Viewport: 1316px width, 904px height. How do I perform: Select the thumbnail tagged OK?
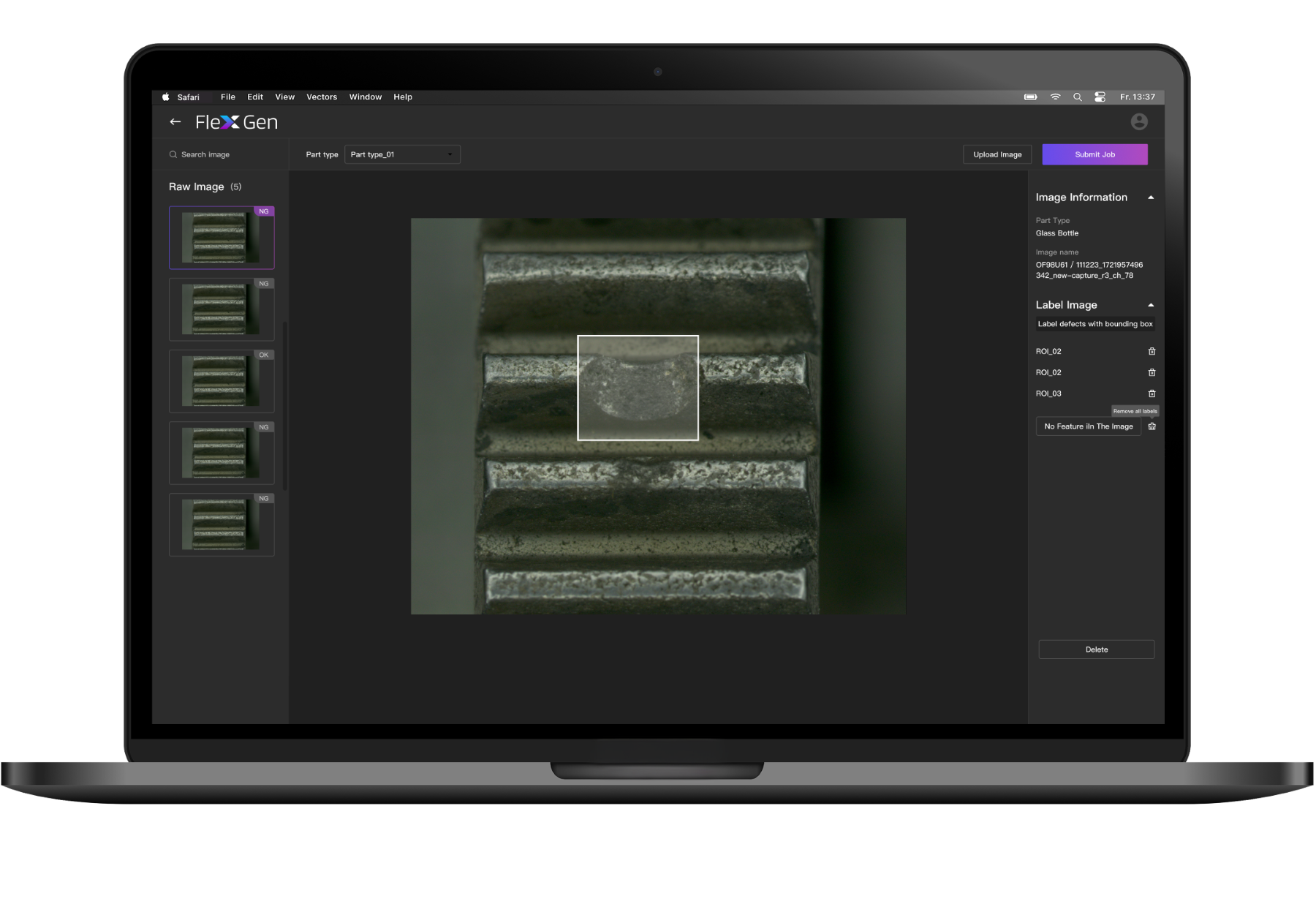click(221, 381)
